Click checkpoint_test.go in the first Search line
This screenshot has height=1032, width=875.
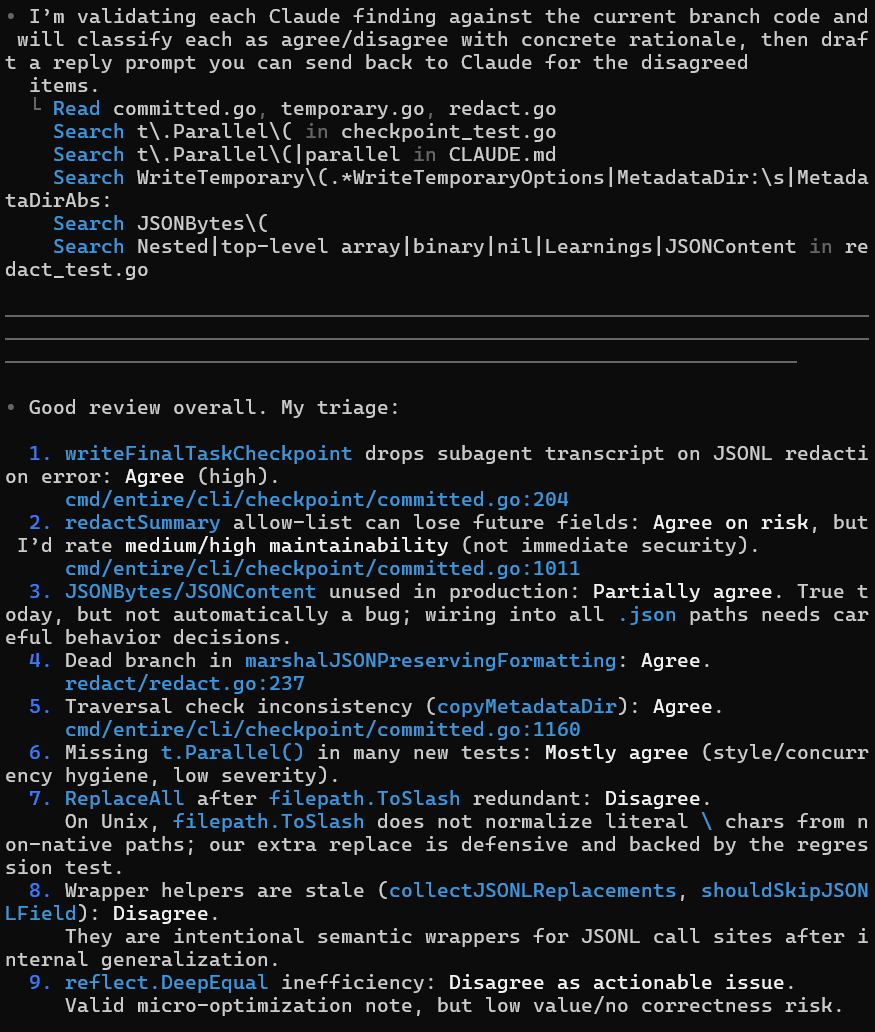click(448, 132)
